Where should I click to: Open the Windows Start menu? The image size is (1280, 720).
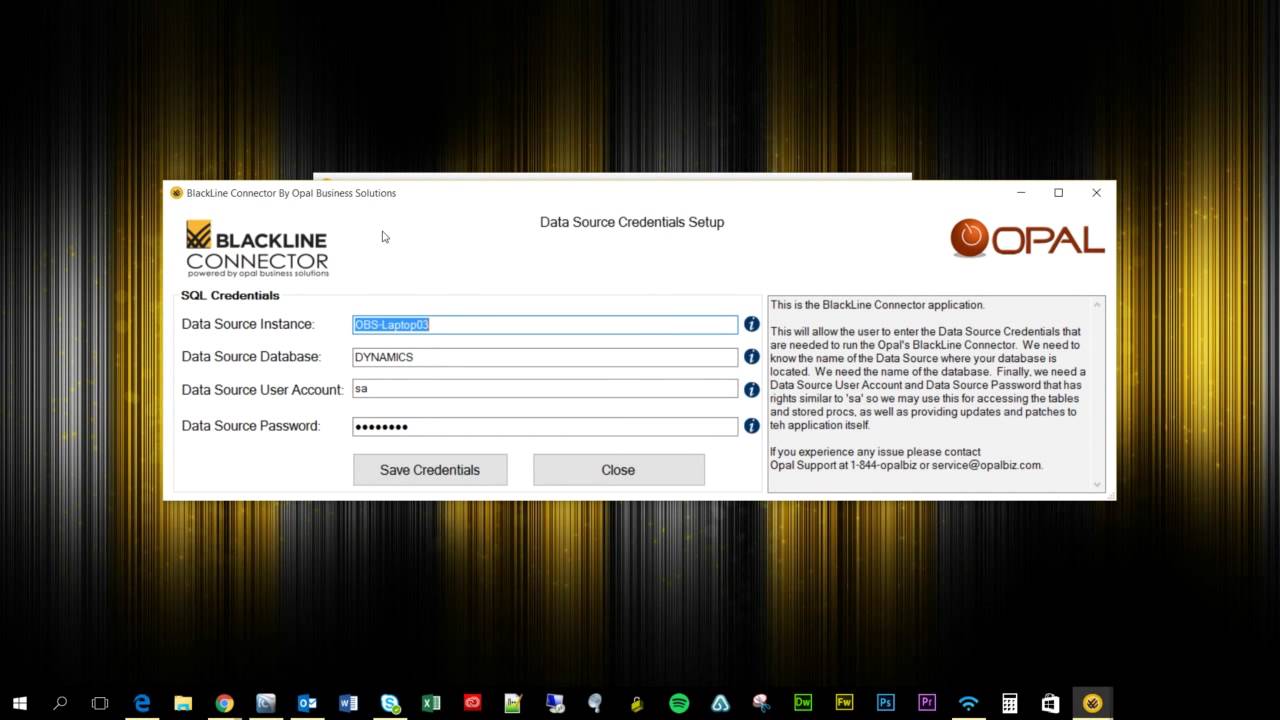coord(19,703)
